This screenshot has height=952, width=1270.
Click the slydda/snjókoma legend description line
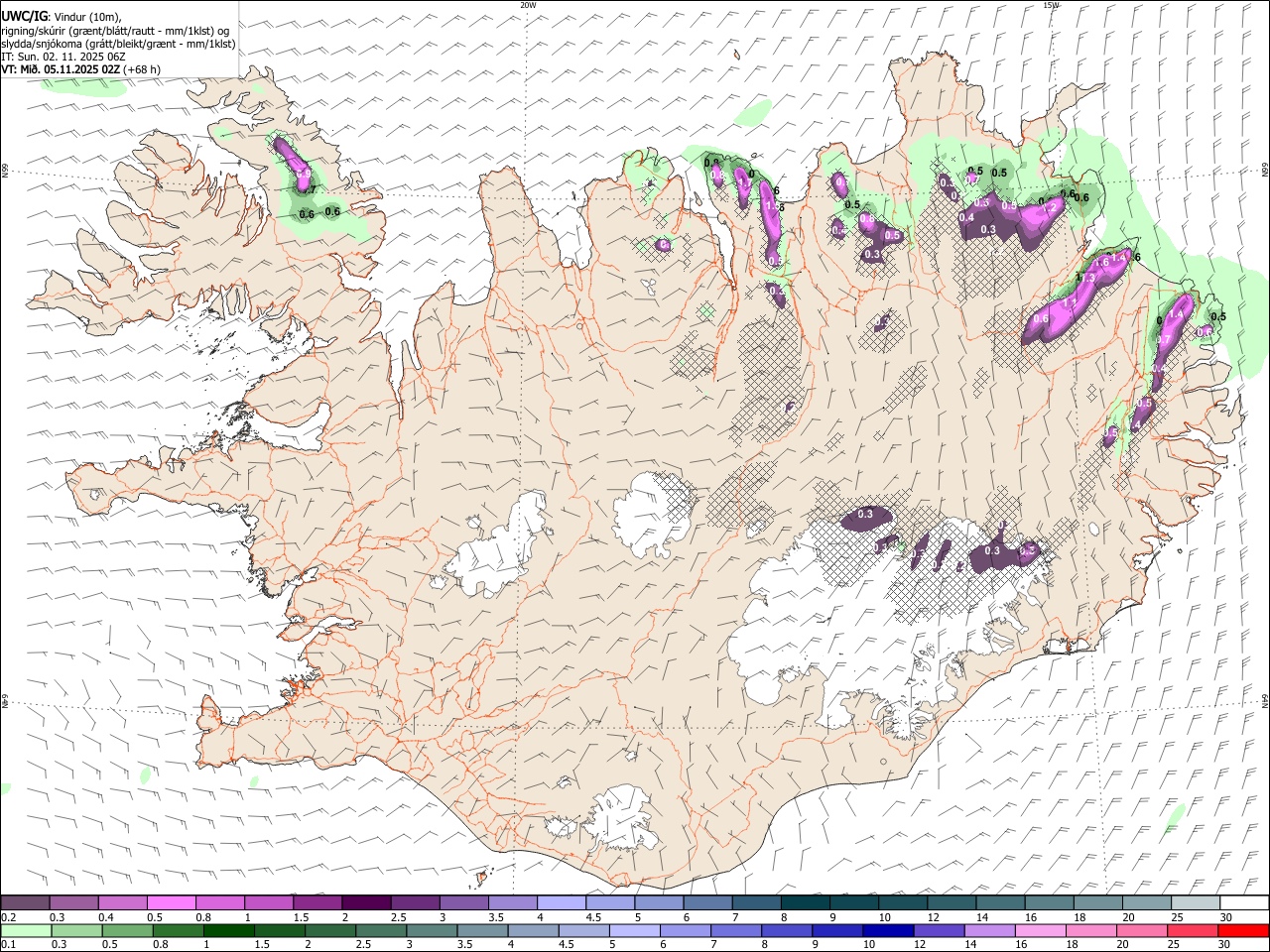(118, 44)
